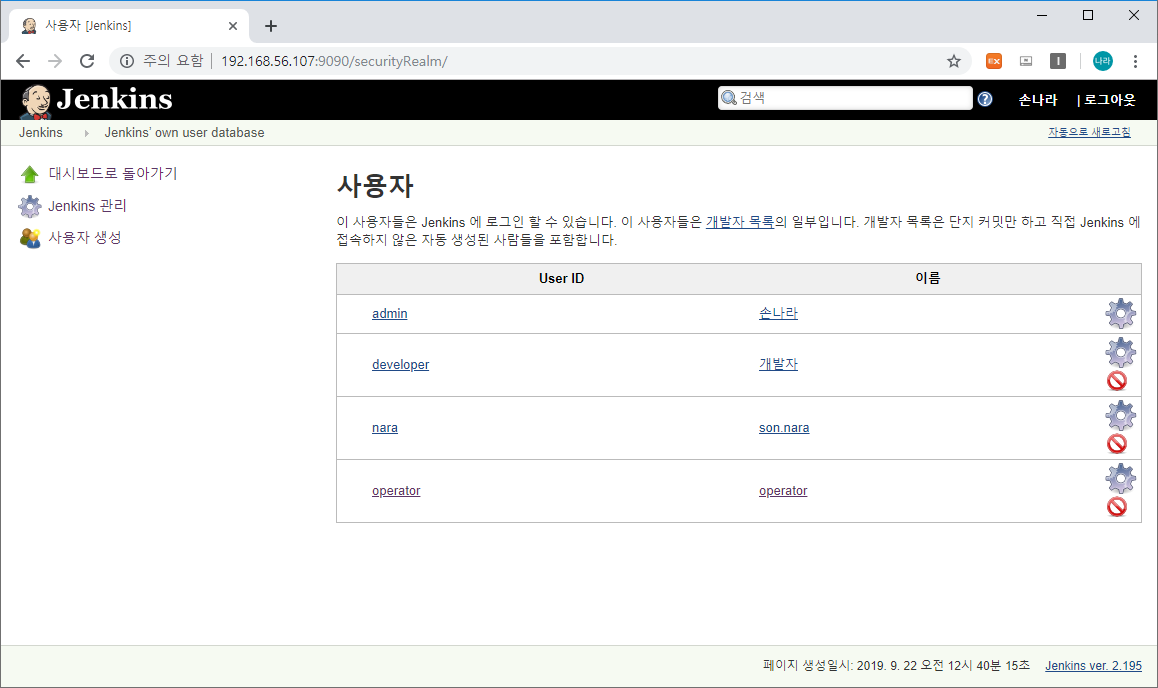Reload the page in the browser
This screenshot has width=1158, height=688.
pos(87,61)
